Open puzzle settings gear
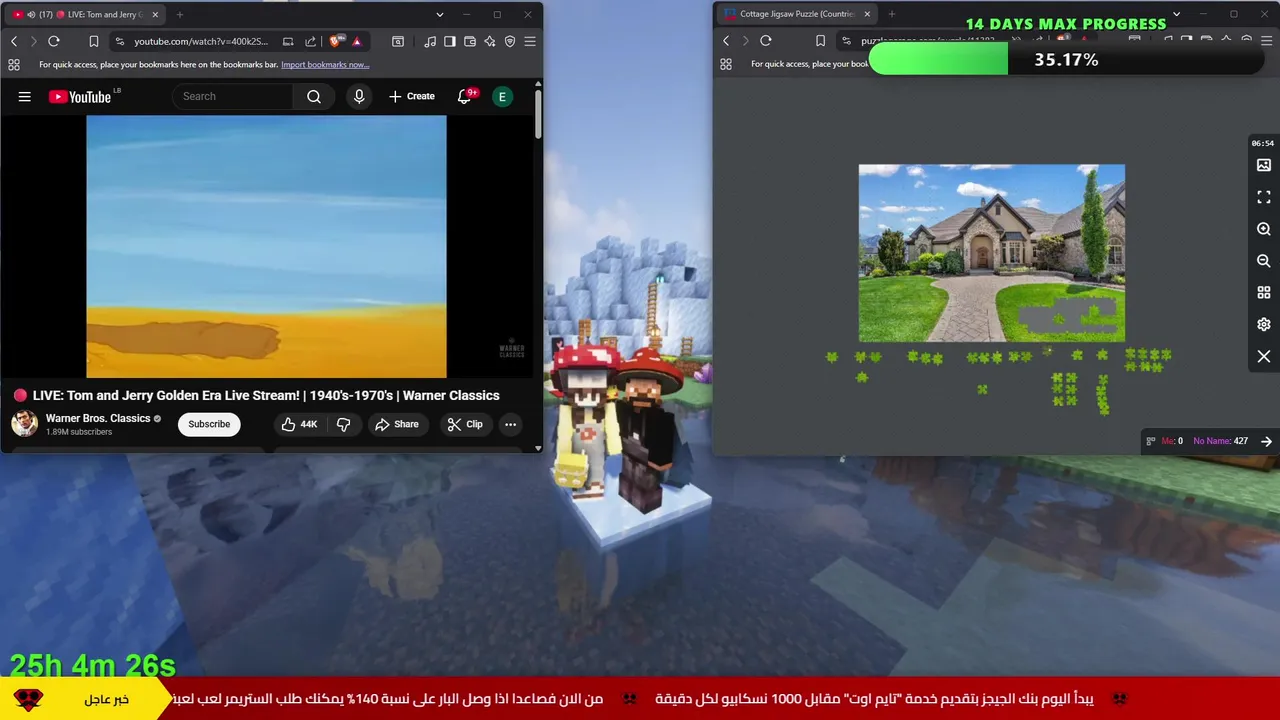1280x720 pixels. tap(1264, 325)
